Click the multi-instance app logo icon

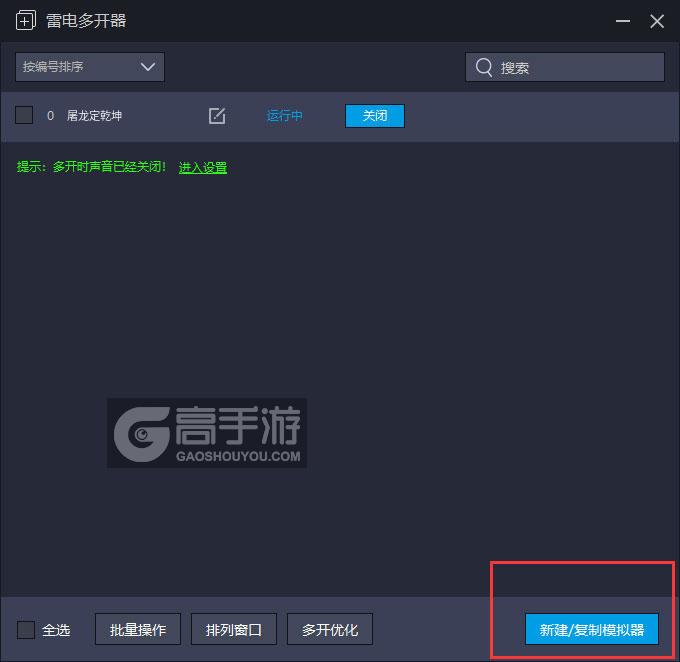[x=26, y=20]
